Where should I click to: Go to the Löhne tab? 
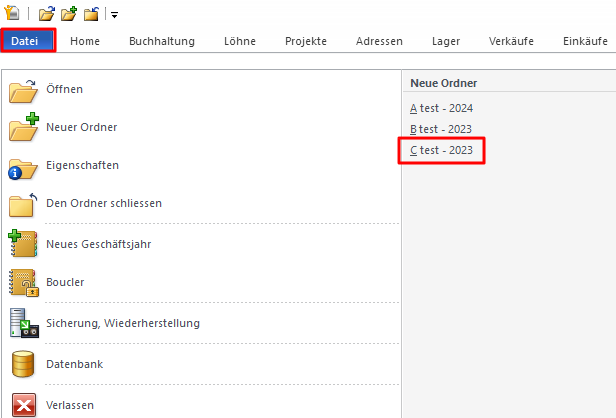(x=240, y=41)
